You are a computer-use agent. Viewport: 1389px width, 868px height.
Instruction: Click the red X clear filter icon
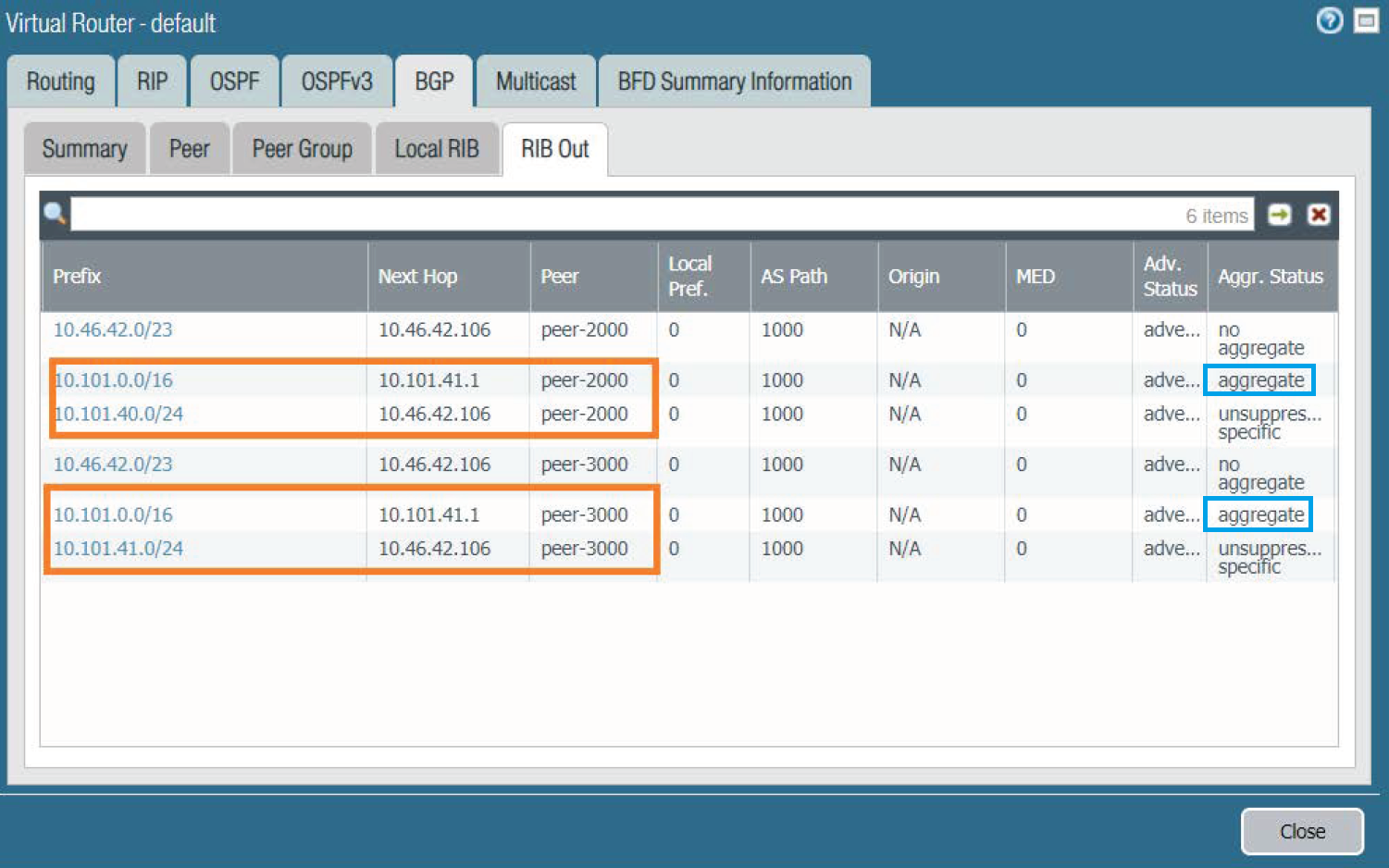[x=1318, y=215]
